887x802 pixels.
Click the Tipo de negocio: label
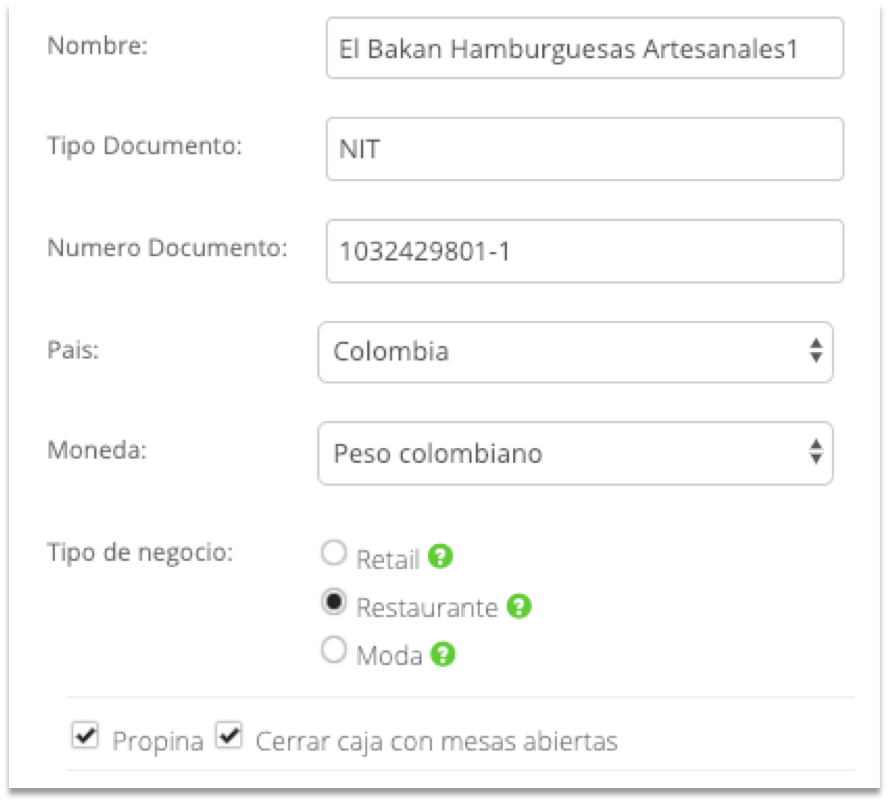pos(140,552)
